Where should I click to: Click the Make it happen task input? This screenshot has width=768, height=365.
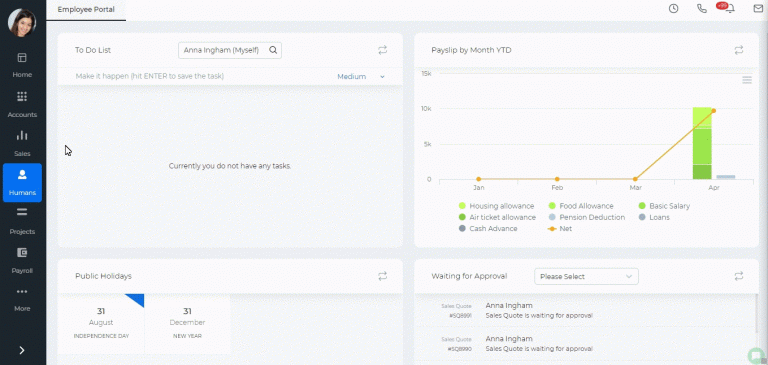[x=150, y=76]
